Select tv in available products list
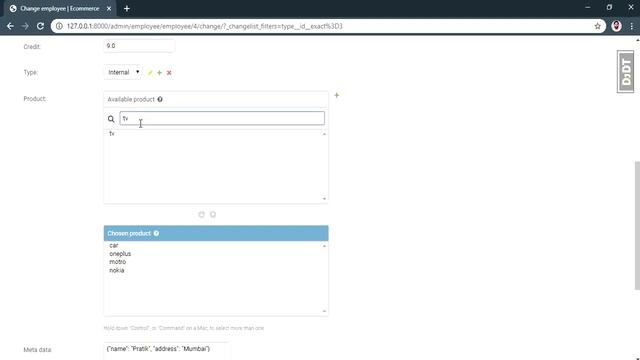The width and height of the screenshot is (640, 360). [x=111, y=134]
